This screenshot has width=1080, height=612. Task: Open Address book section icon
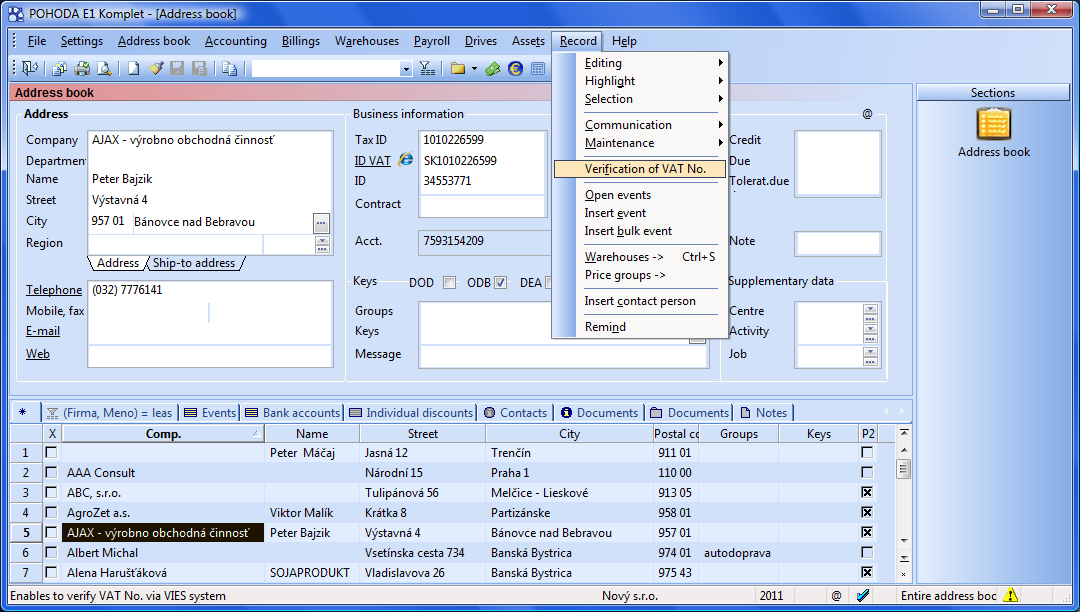[x=993, y=124]
